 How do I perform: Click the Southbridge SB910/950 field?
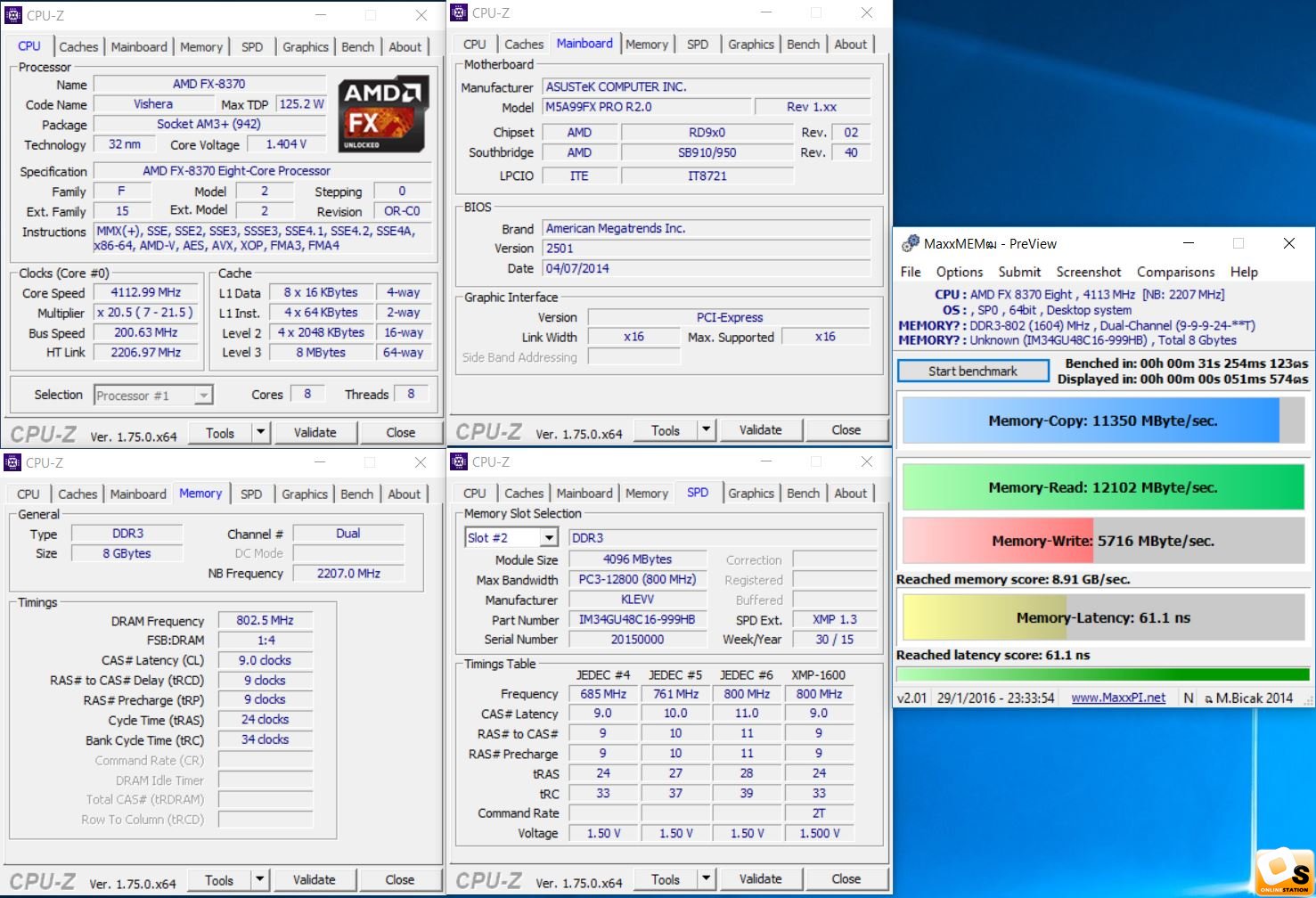point(707,153)
